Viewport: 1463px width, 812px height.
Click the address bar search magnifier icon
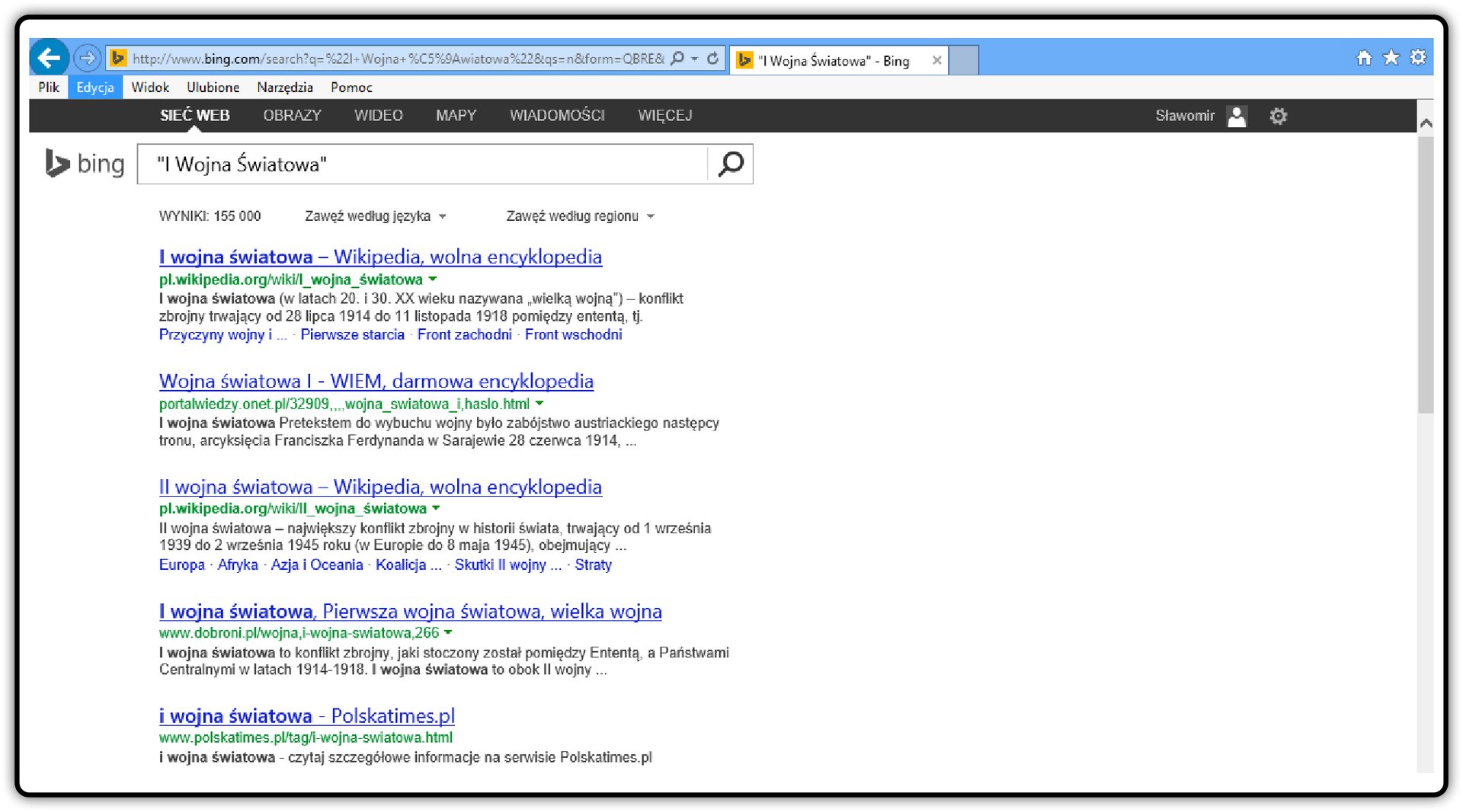pyautogui.click(x=677, y=59)
